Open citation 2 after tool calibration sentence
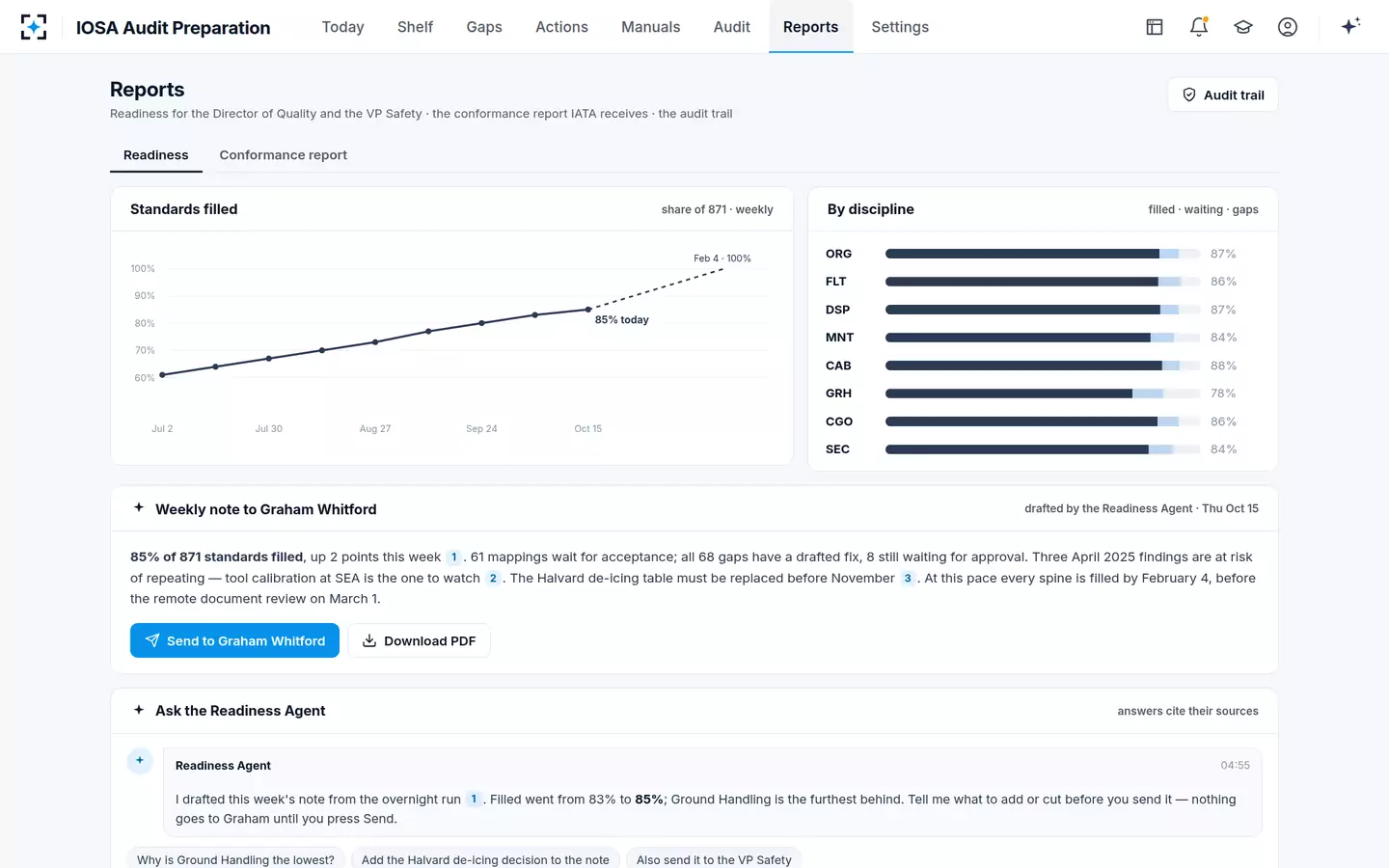Screen dimensions: 1389x868 [x=493, y=579]
